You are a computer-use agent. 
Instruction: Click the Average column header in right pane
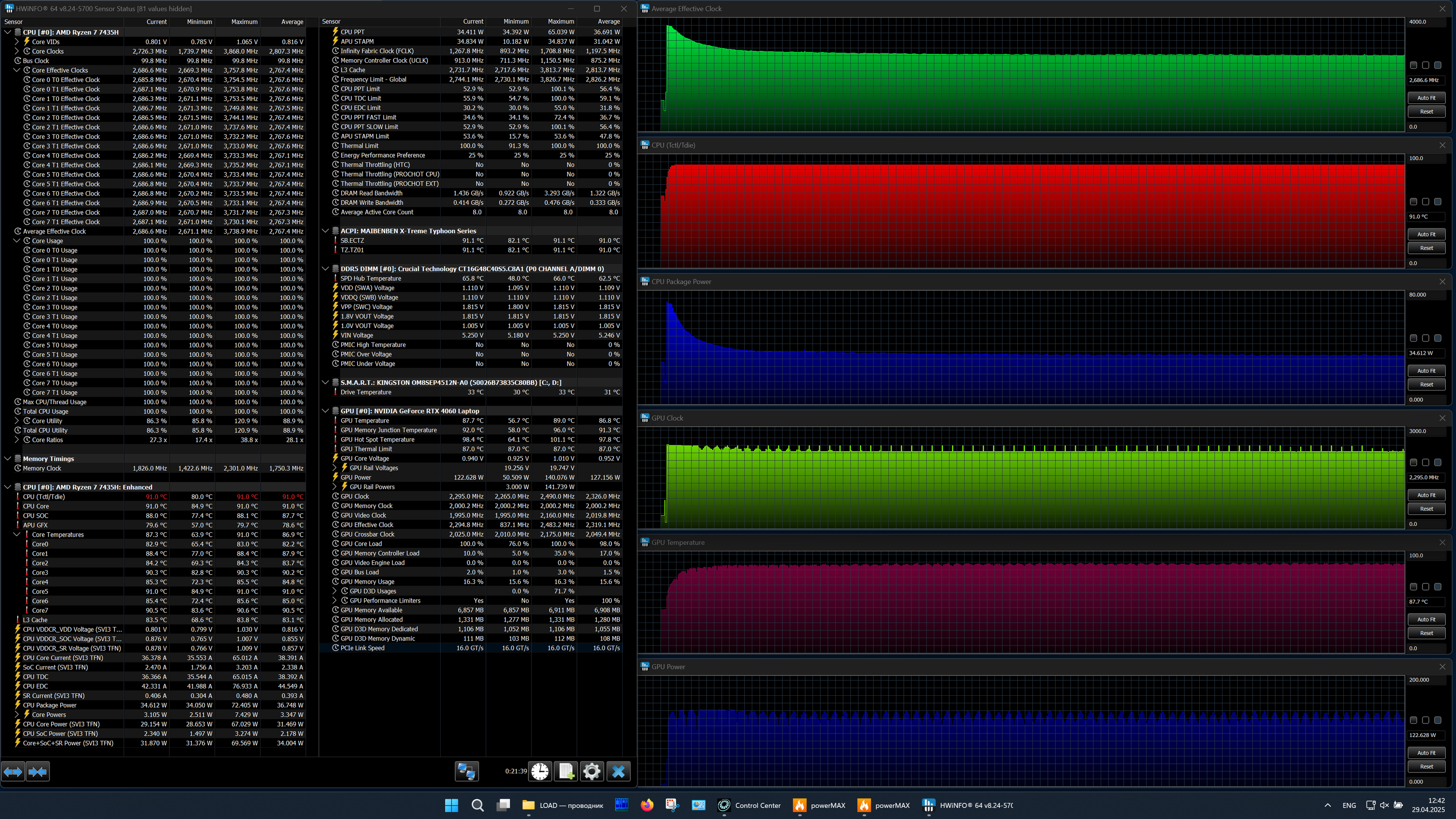click(x=608, y=21)
